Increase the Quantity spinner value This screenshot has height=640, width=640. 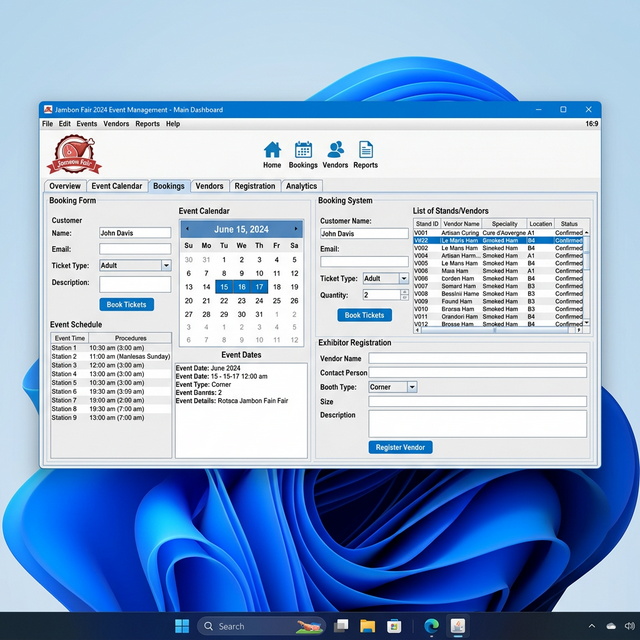[x=404, y=292]
